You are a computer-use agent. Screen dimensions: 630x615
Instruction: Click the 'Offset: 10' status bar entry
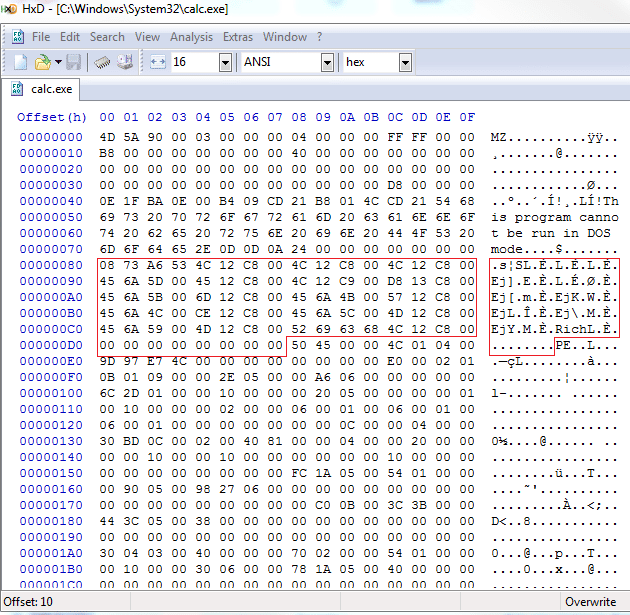click(x=28, y=602)
